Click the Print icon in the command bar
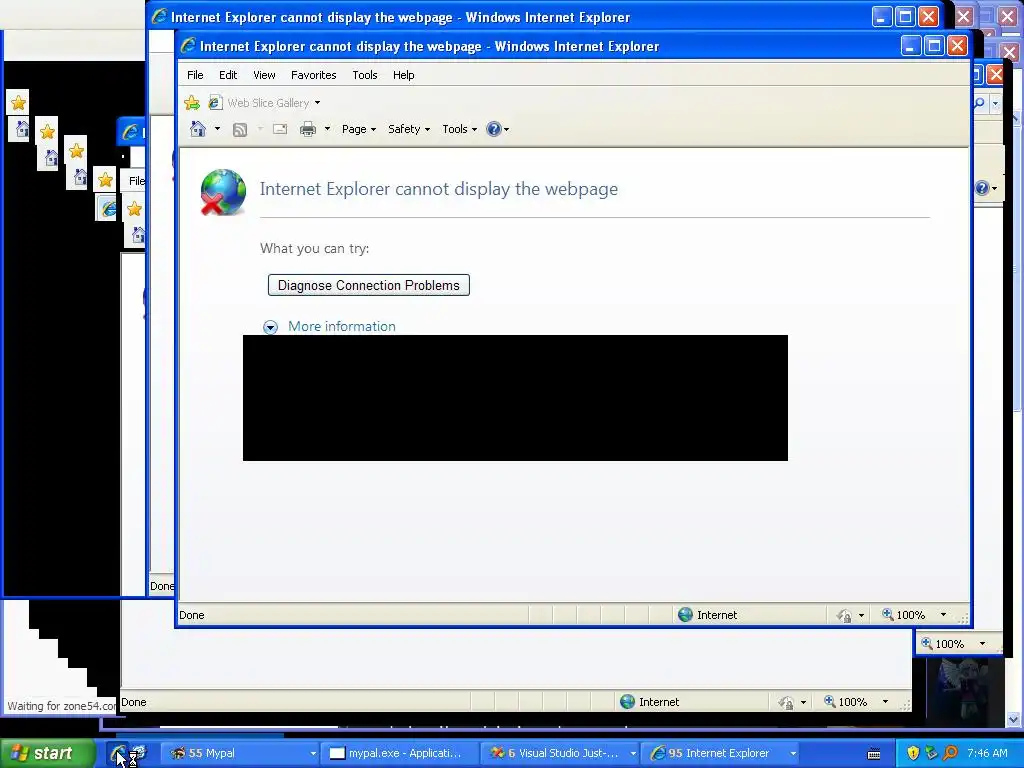The image size is (1024, 768). (308, 129)
